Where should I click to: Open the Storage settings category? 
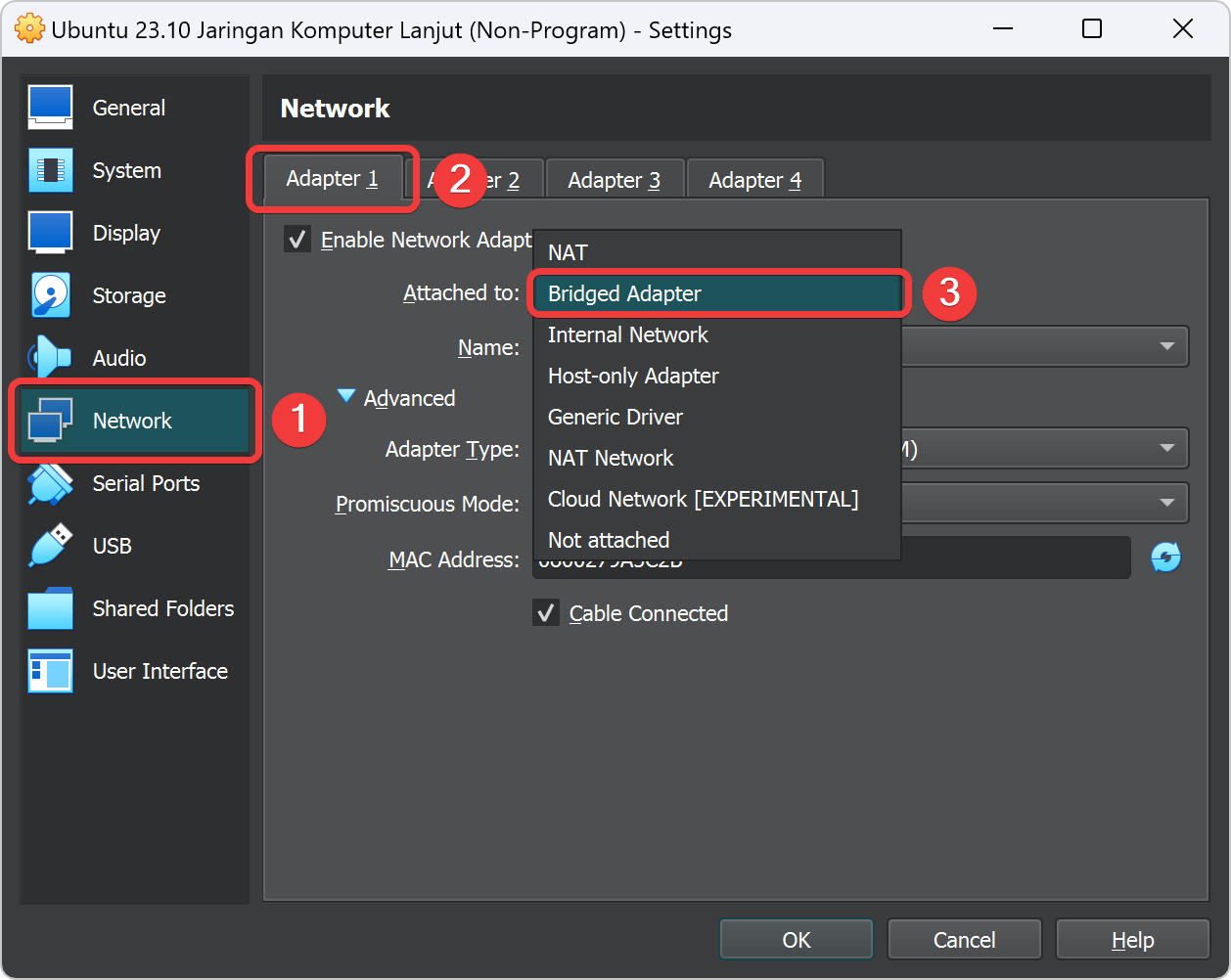(x=136, y=295)
